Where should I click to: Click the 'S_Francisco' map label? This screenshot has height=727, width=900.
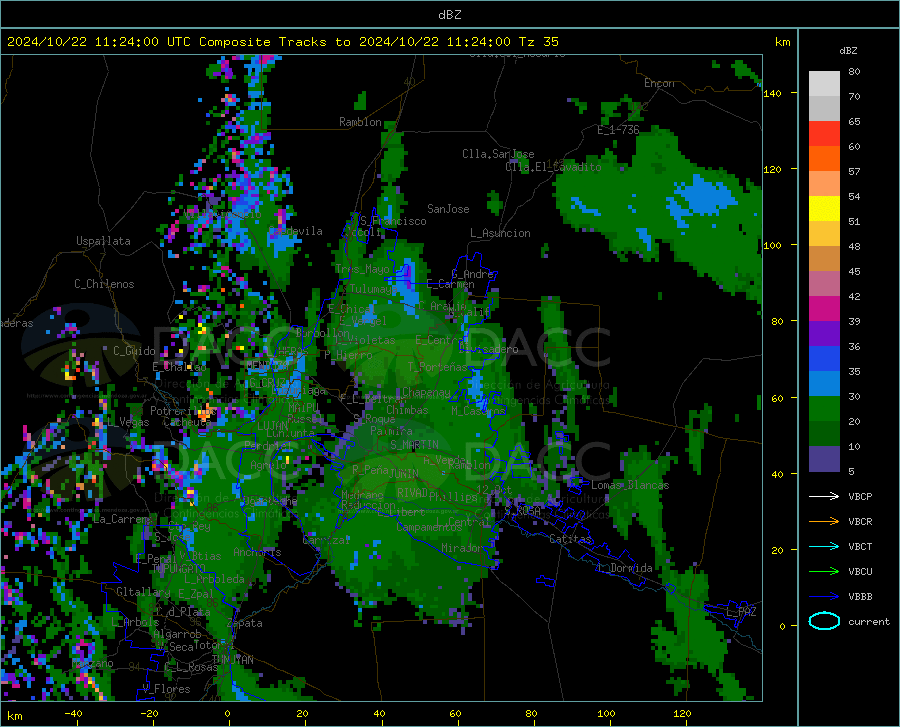(393, 221)
